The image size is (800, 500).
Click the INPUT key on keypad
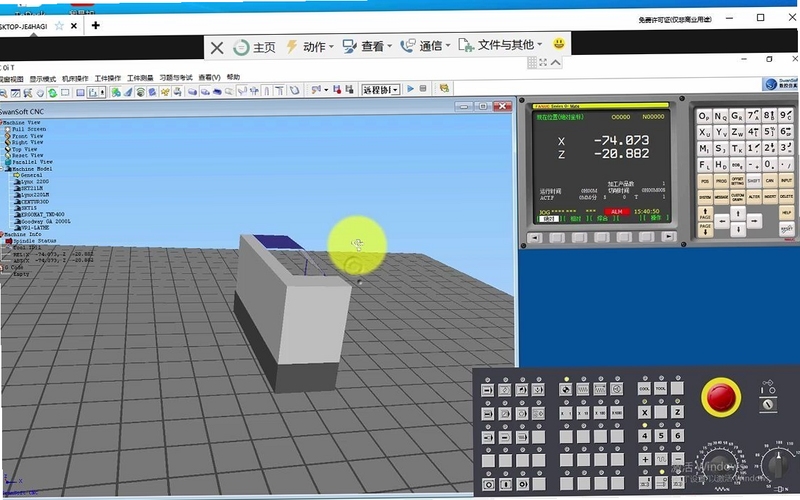[x=786, y=181]
